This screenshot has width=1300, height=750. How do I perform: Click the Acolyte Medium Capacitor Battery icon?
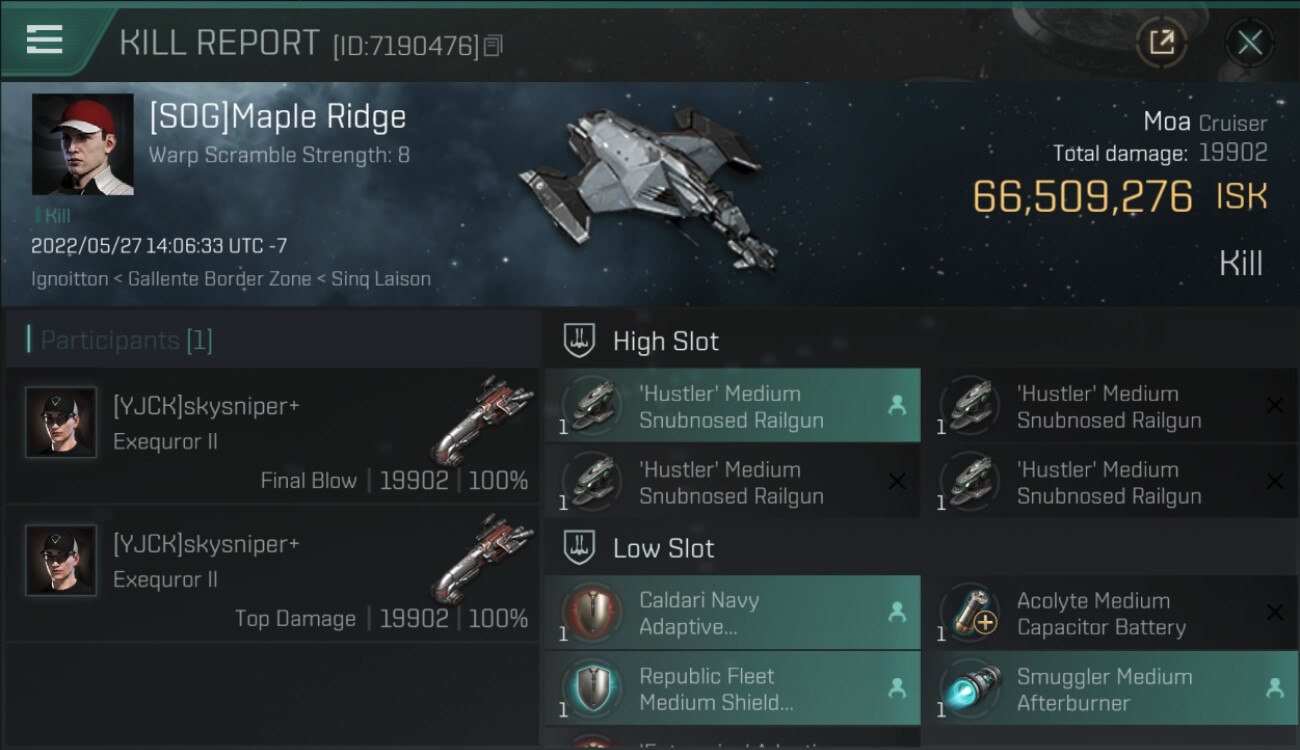tap(969, 613)
